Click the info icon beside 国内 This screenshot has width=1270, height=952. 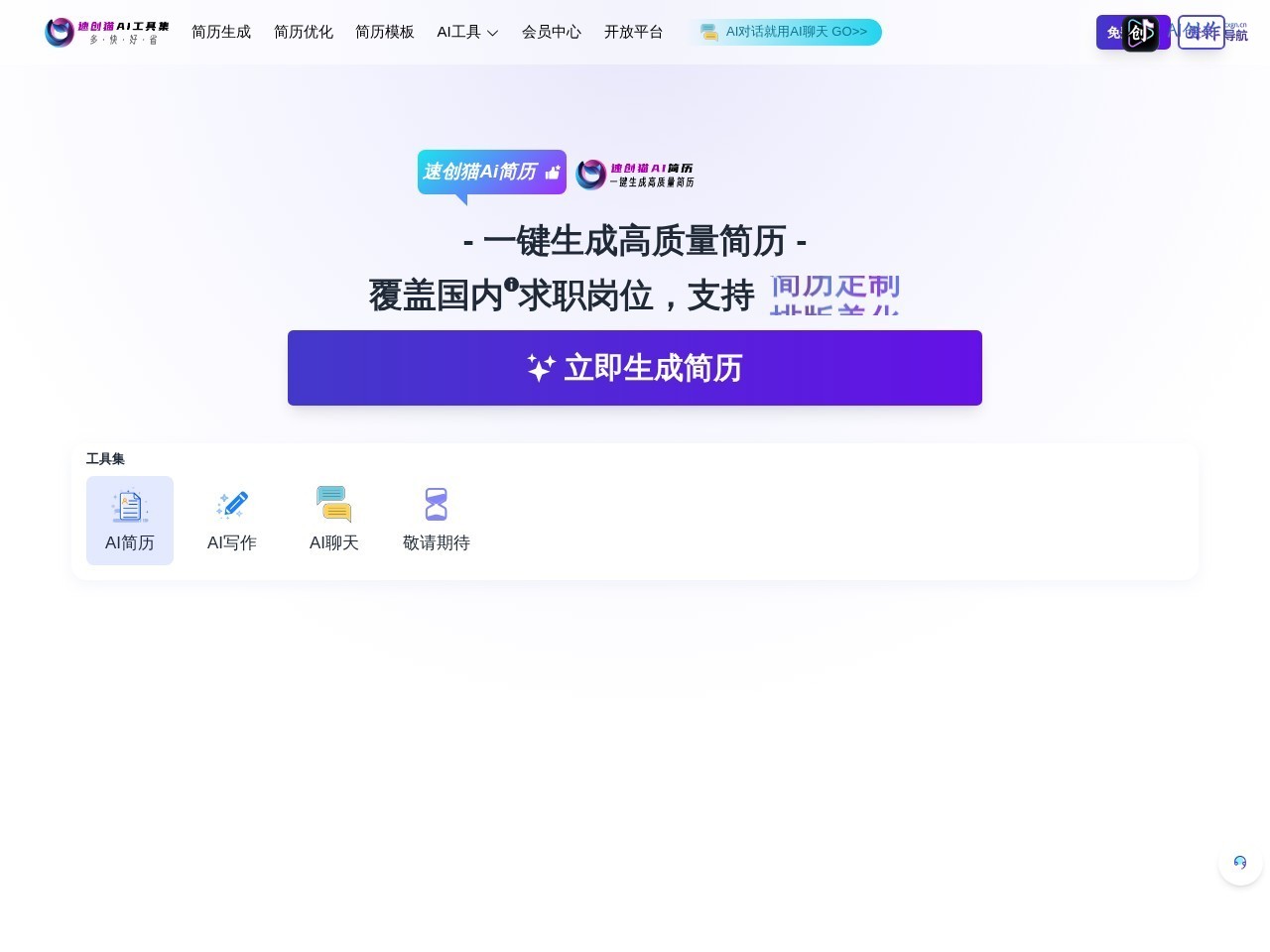(511, 284)
